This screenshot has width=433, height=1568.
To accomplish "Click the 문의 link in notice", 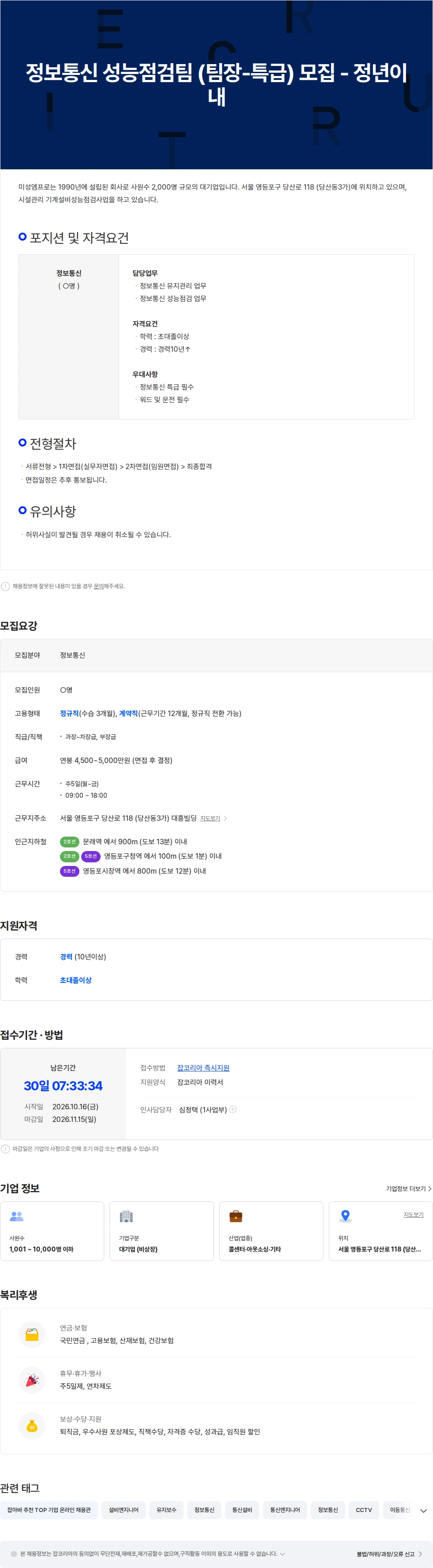I will click(98, 586).
